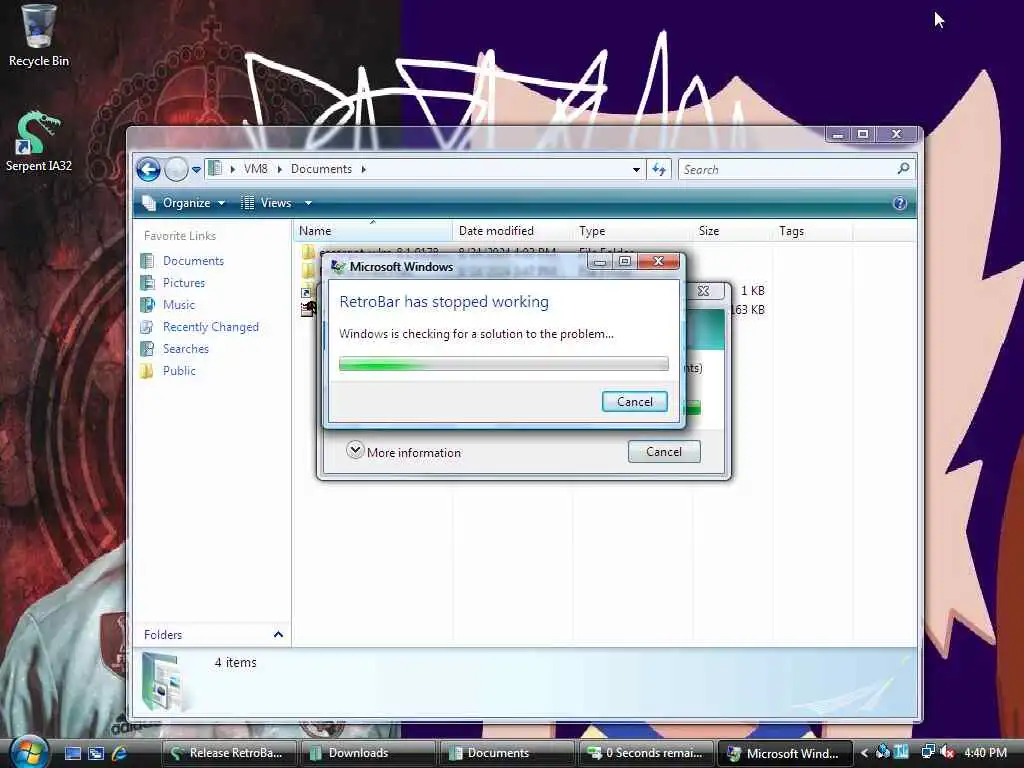Sort by Size column header
Viewport: 1024px width, 768px height.
732,231
